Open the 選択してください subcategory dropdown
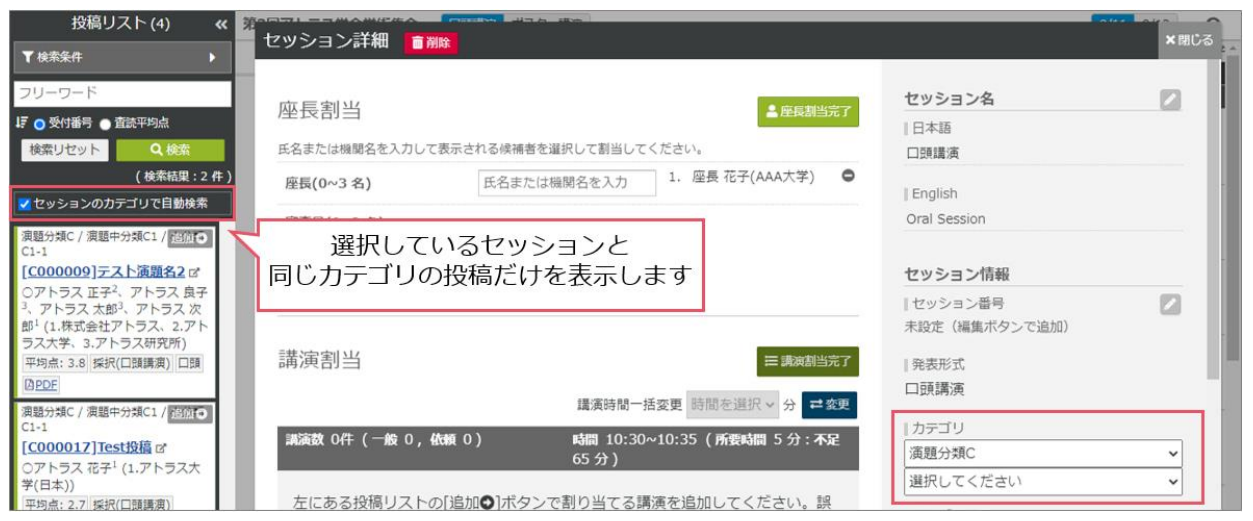The image size is (1253, 521). pos(1043,481)
